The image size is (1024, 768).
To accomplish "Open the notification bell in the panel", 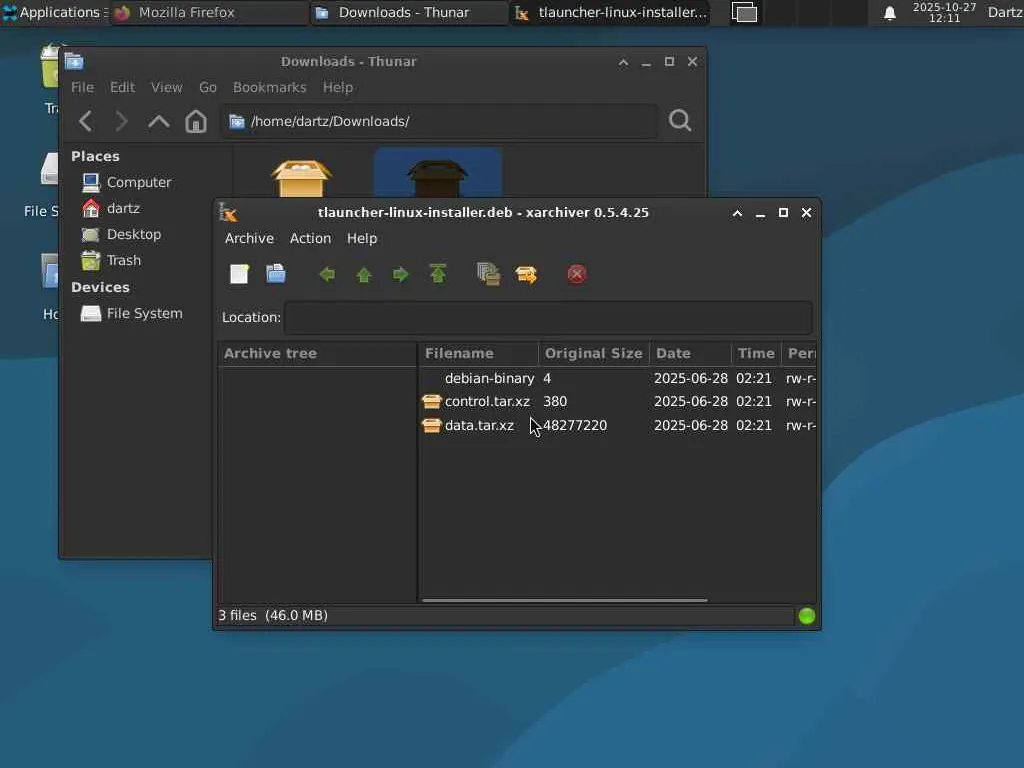I will [889, 12].
